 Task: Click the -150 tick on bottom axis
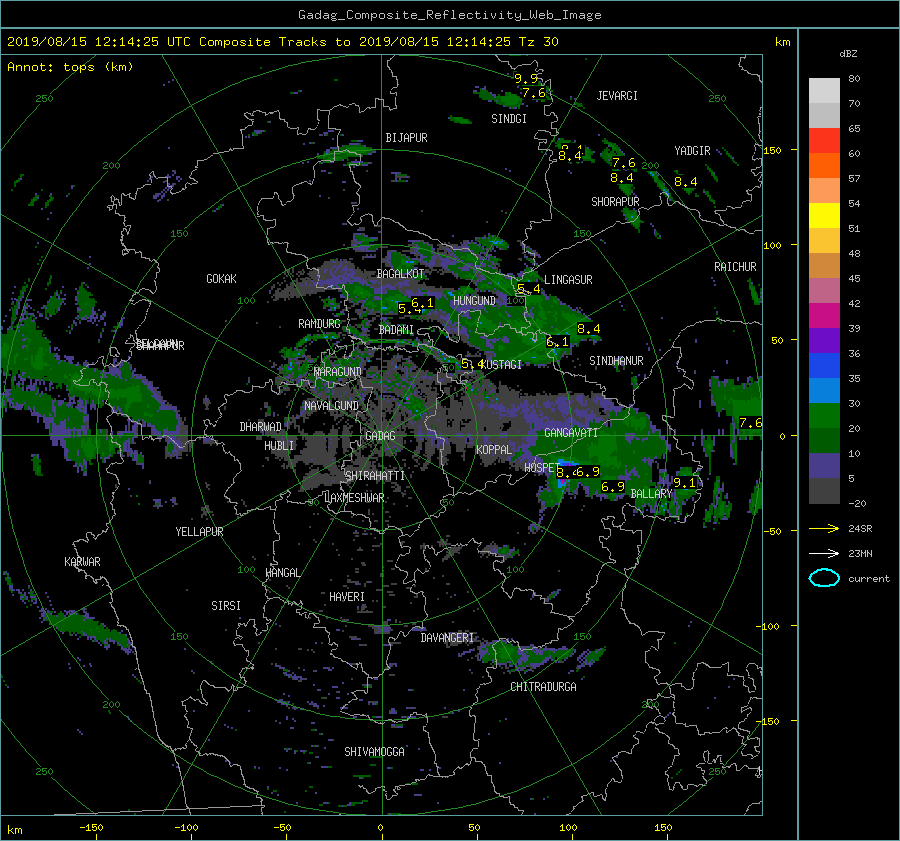click(91, 828)
